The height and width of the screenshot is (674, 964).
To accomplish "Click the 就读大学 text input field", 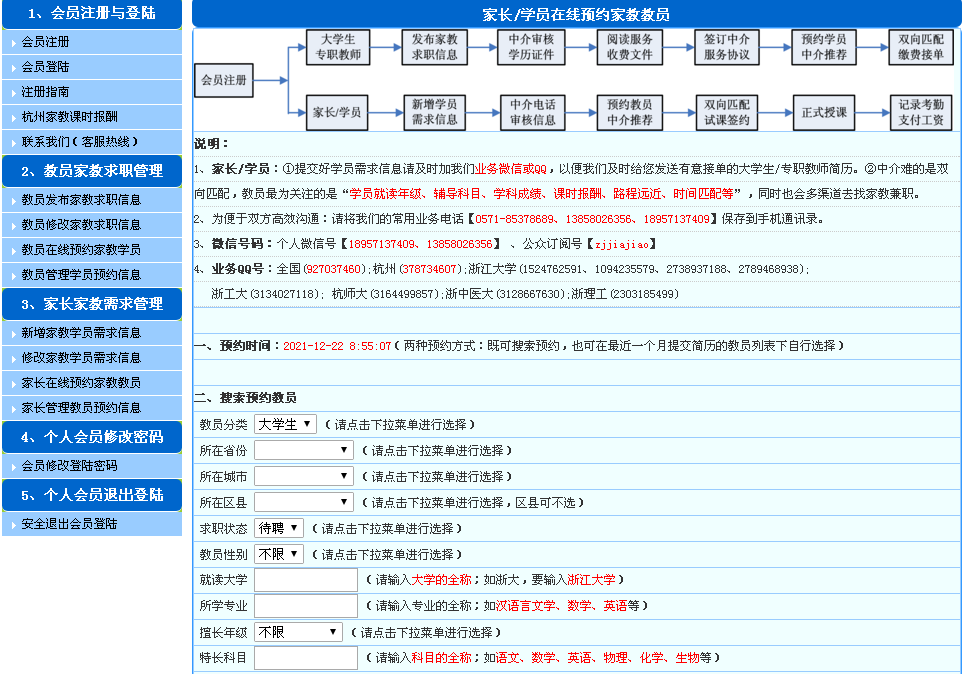I will coord(306,580).
